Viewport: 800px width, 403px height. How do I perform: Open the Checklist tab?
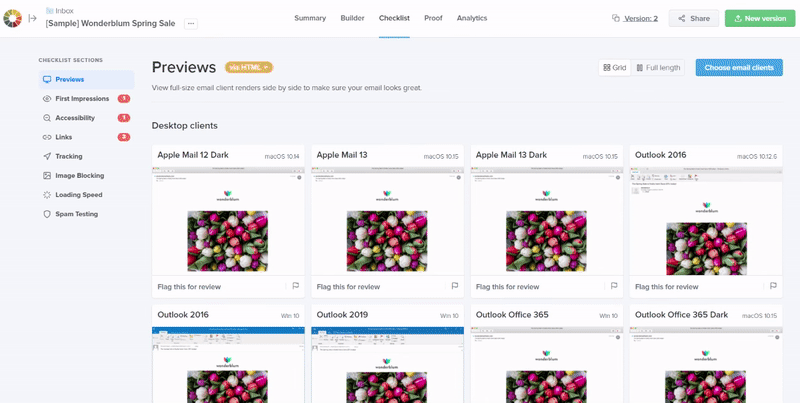(x=394, y=18)
